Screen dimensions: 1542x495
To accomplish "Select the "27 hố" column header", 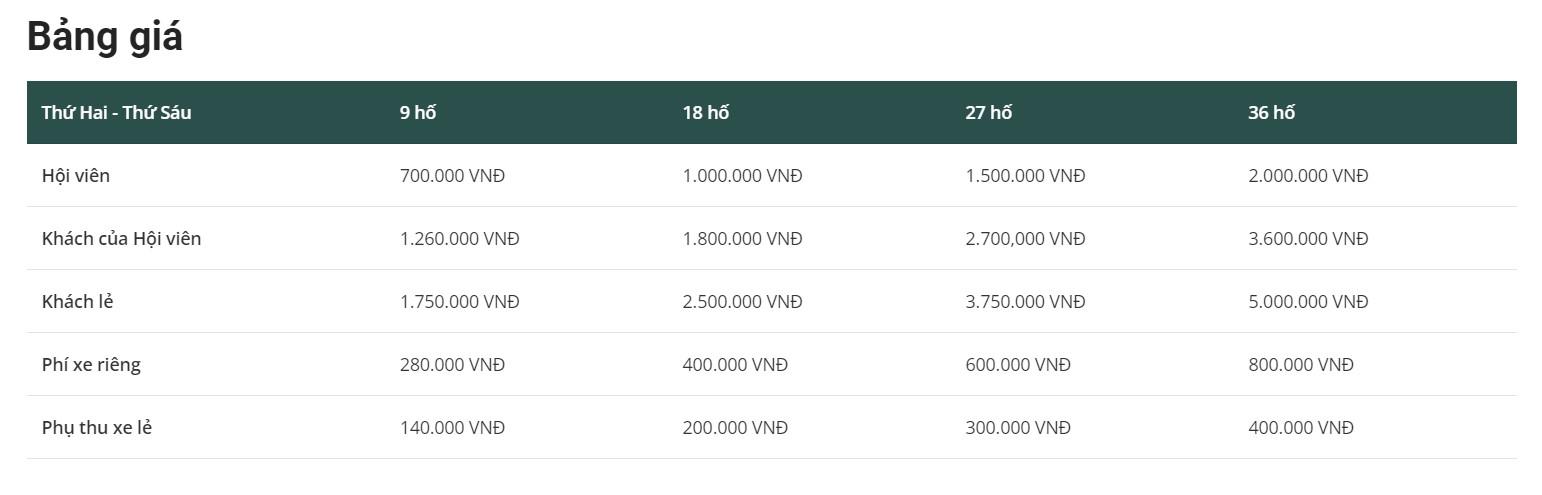I will 988,112.
